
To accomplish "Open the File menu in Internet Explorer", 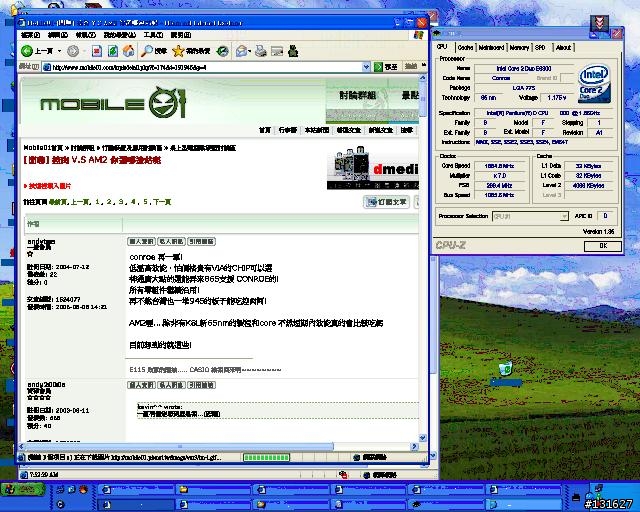I will click(x=31, y=35).
